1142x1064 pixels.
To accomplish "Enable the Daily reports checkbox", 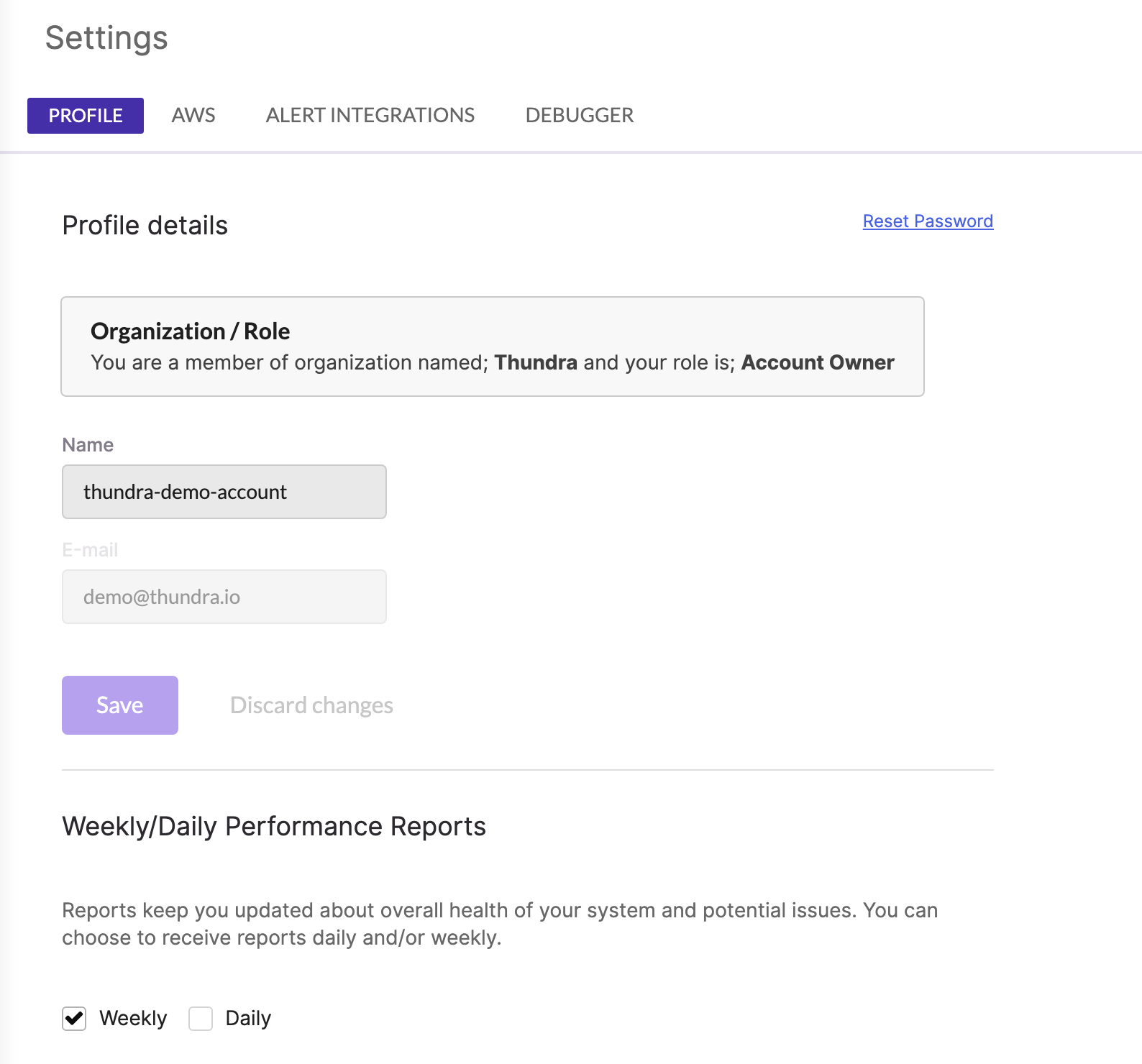I will point(201,1018).
